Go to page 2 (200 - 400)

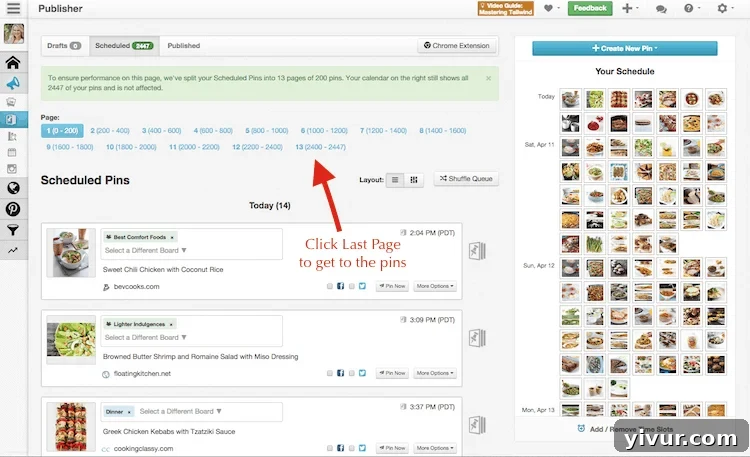tap(110, 131)
